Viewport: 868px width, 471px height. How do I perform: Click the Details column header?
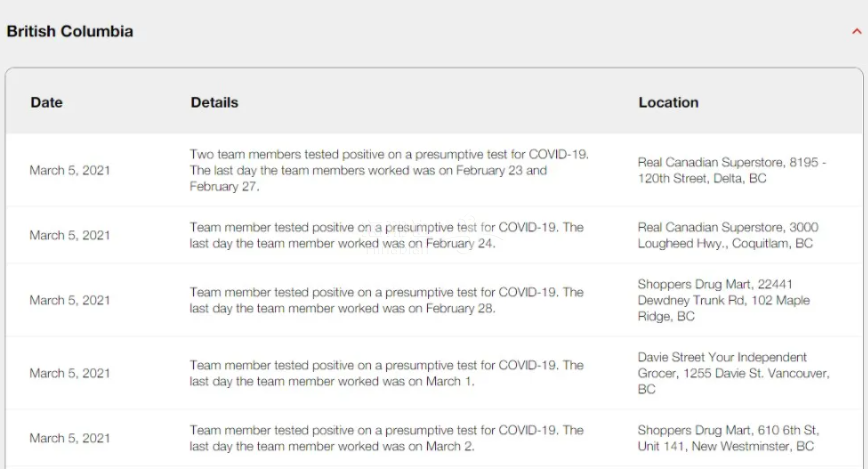[214, 102]
